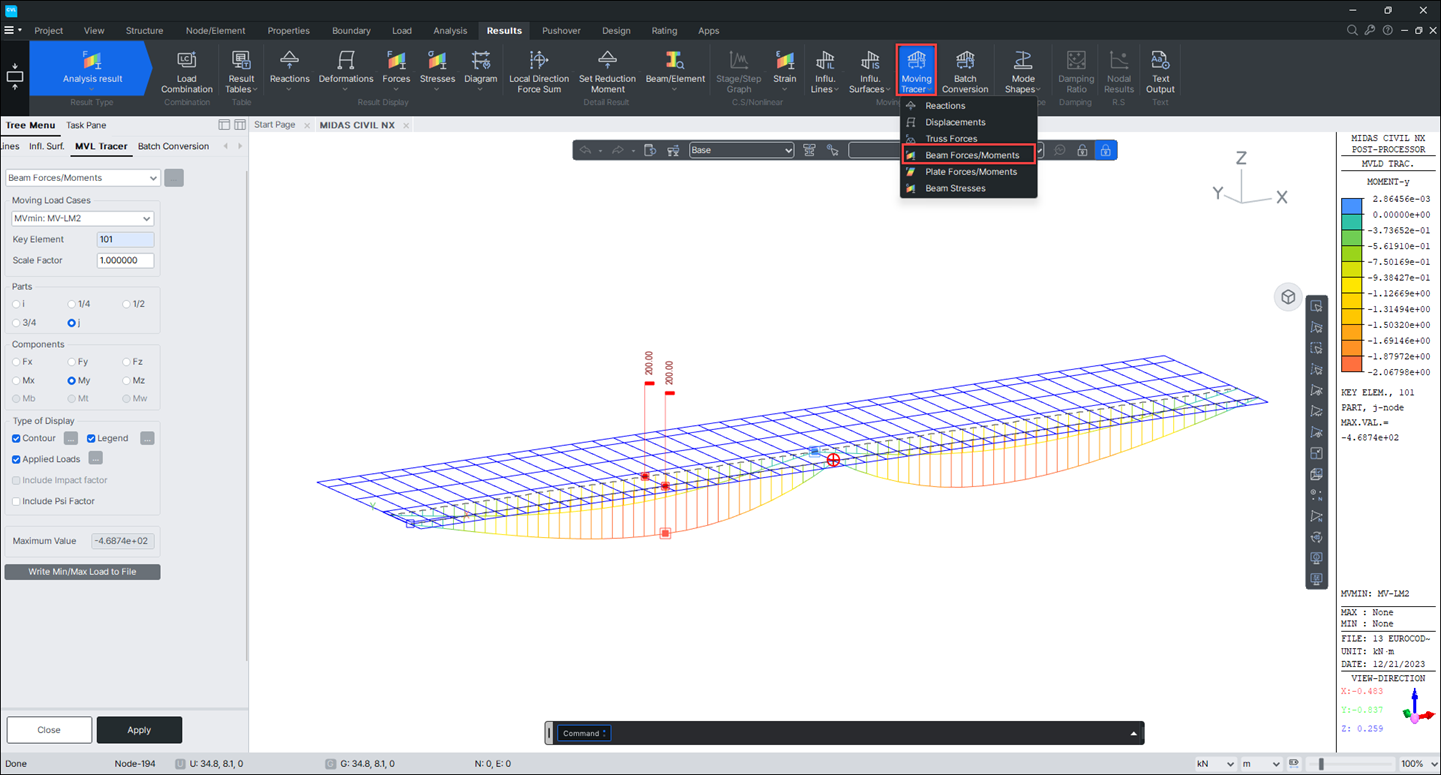The width and height of the screenshot is (1441, 775).
Task: Open the Result Tables icon
Action: (x=240, y=71)
